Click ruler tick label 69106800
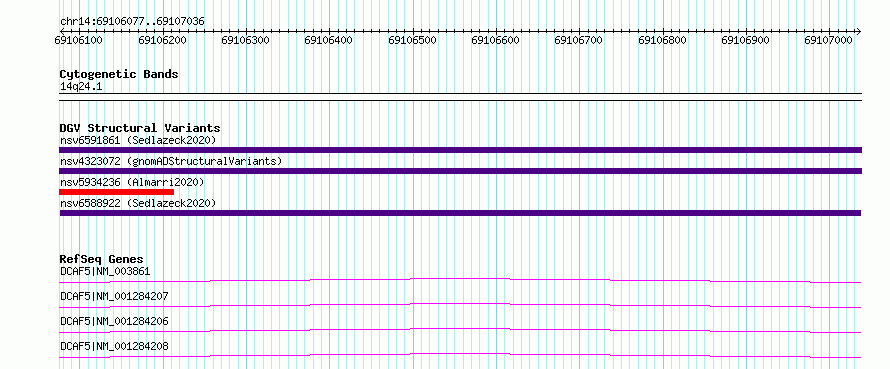Image resolution: width=890 pixels, height=369 pixels. coord(662,40)
